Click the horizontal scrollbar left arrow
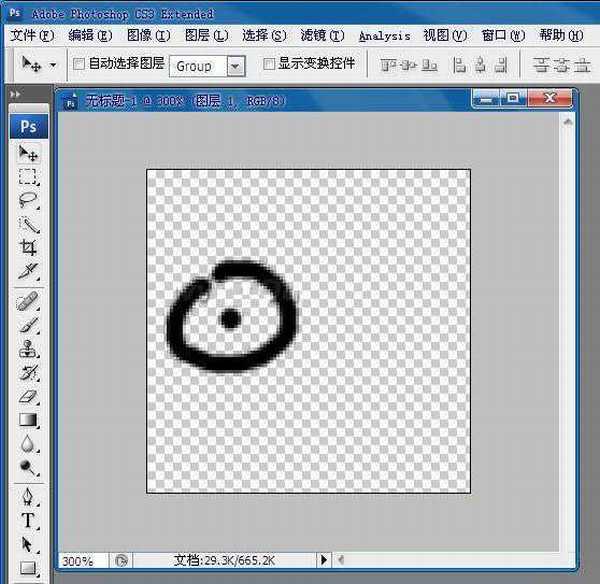This screenshot has height=584, width=600. point(342,561)
